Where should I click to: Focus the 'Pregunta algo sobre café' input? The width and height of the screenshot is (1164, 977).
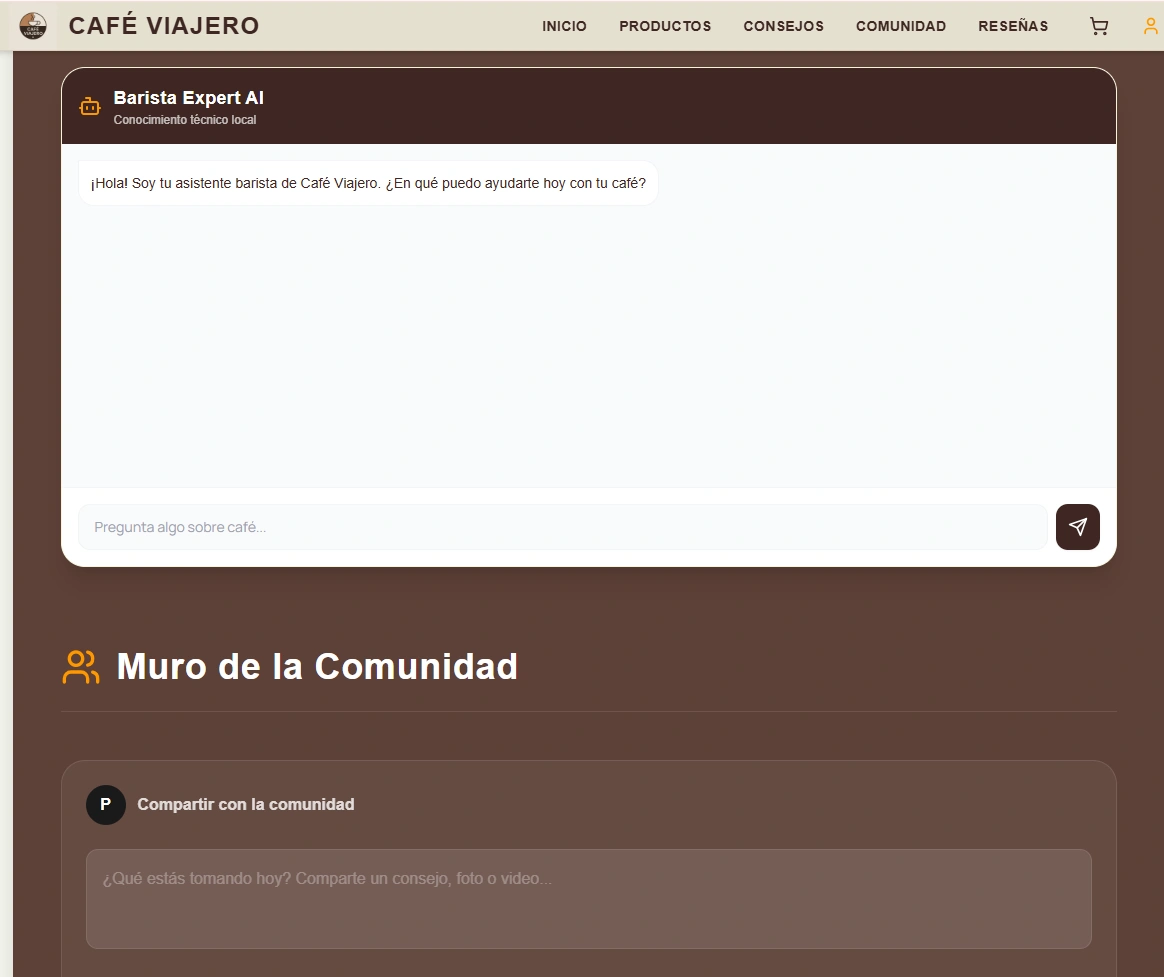[x=563, y=527]
